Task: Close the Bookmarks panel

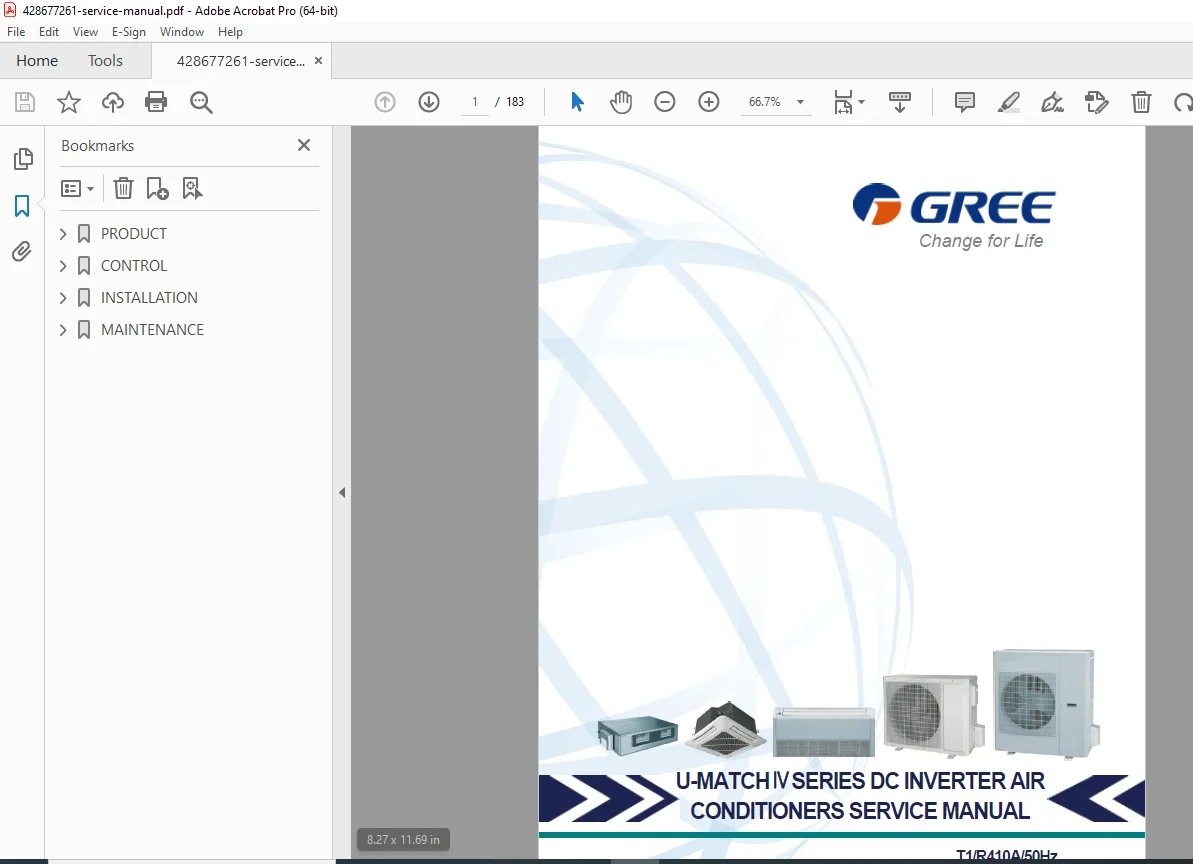Action: [x=304, y=145]
